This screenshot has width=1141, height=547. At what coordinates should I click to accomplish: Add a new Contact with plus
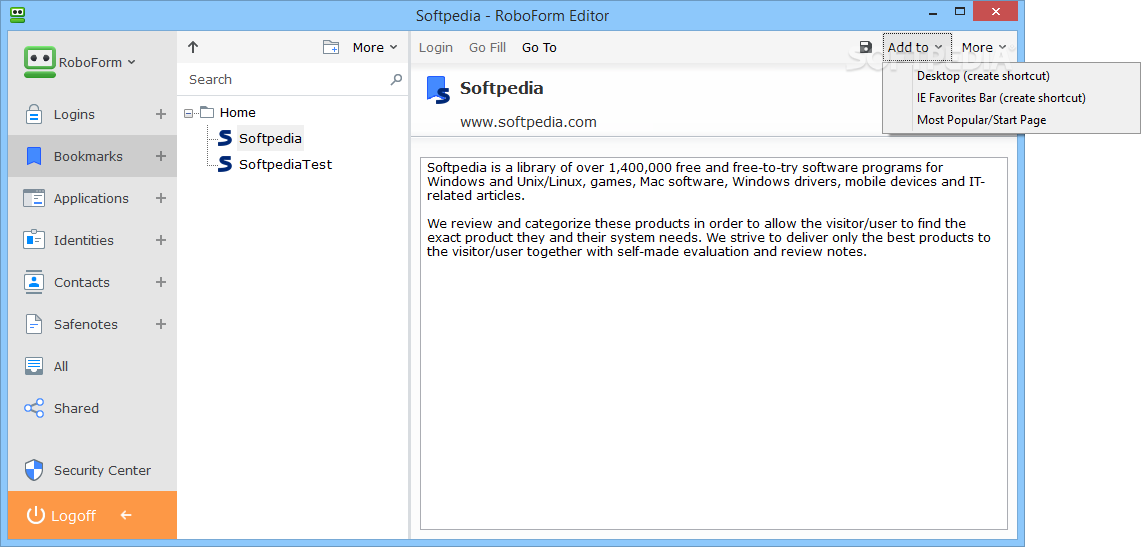(x=161, y=282)
